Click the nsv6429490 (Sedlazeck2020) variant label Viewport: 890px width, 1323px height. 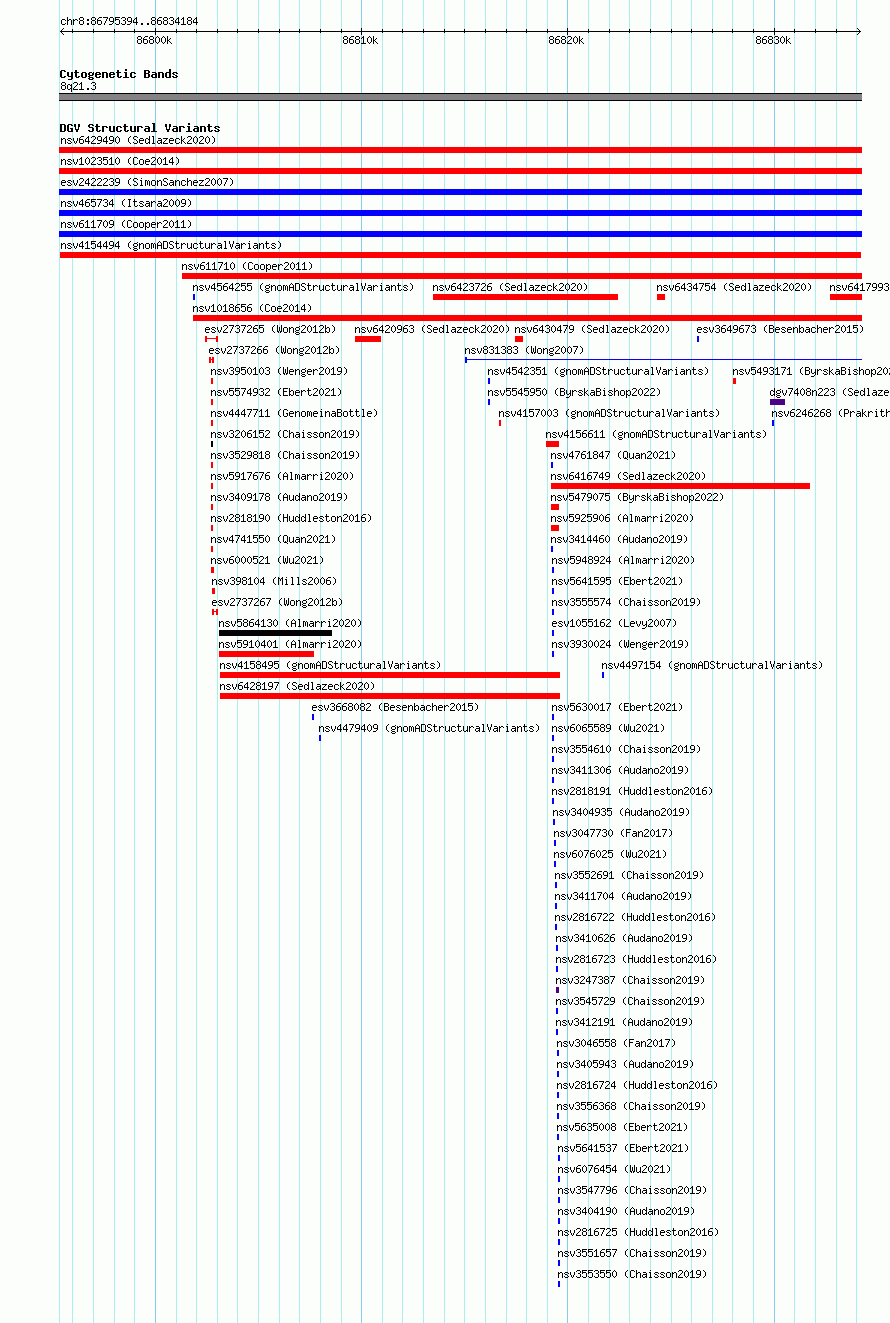point(137,141)
